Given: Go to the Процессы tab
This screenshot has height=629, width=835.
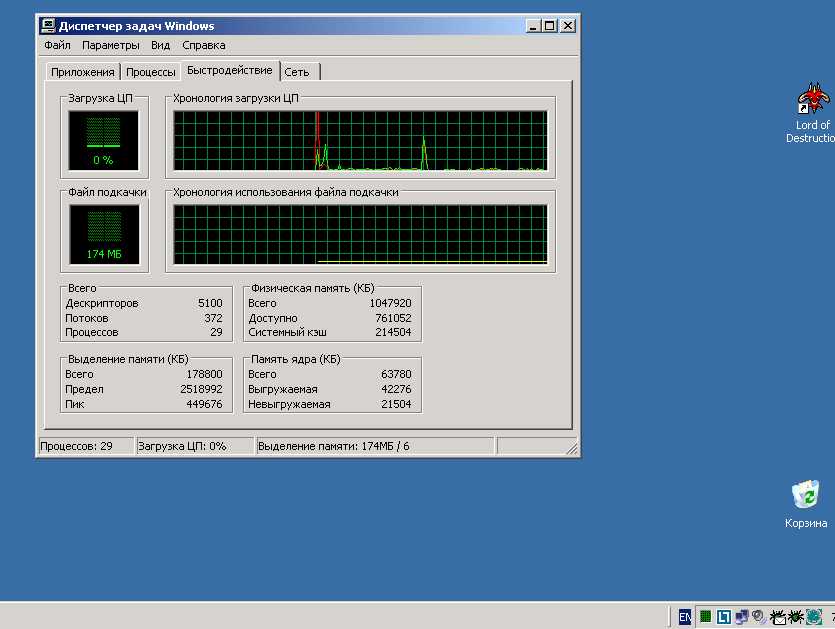Looking at the screenshot, I should point(151,72).
